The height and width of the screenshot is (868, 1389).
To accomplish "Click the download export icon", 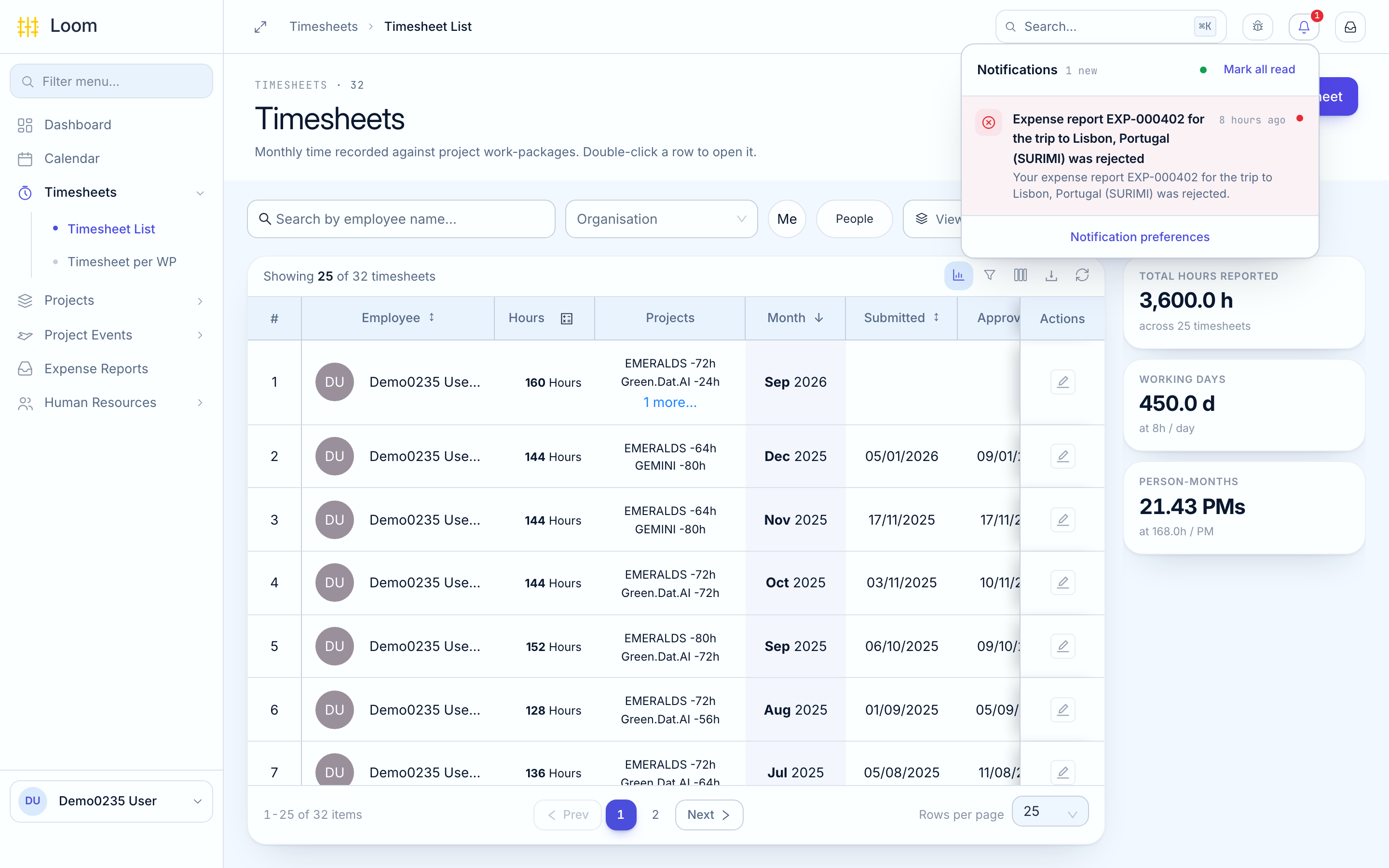I will point(1051,275).
